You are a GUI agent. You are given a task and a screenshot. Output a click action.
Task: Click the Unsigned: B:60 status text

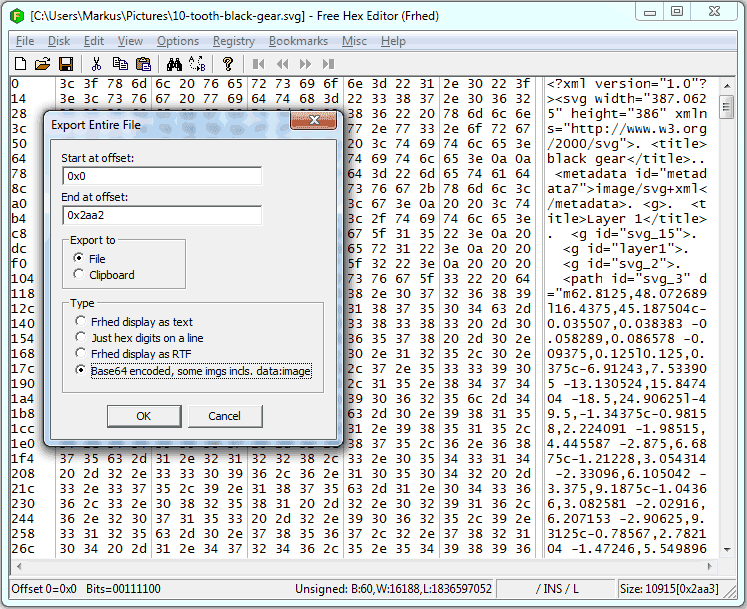click(x=393, y=589)
